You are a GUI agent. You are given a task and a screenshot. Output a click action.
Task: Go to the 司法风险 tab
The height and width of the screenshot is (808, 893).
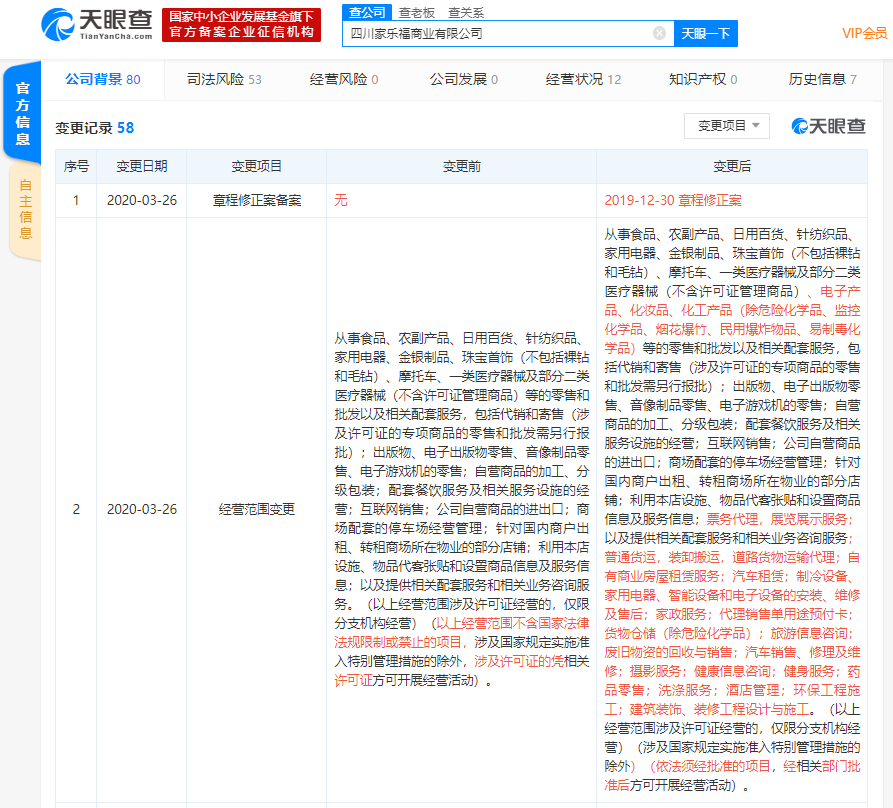click(x=224, y=79)
